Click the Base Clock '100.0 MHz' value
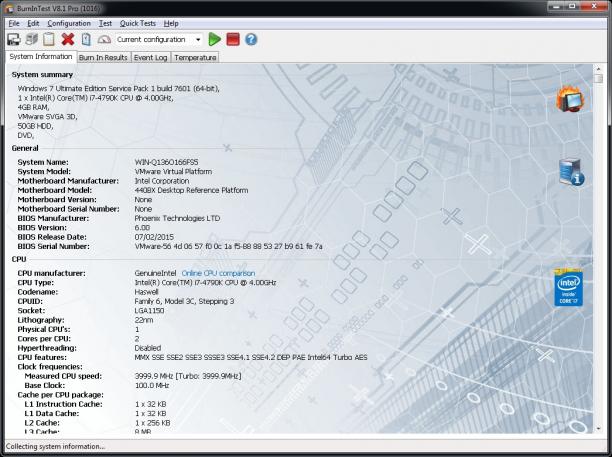The width and height of the screenshot is (612, 457). (x=152, y=385)
